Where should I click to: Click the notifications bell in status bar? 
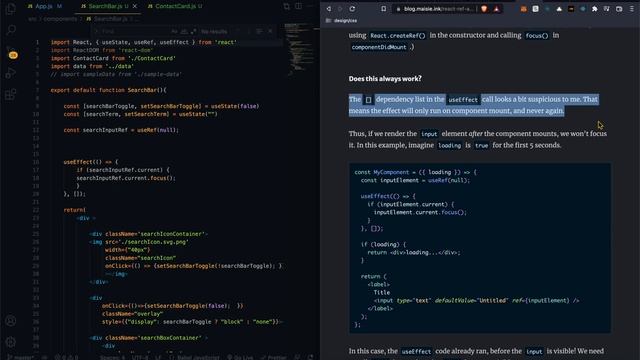click(x=311, y=357)
